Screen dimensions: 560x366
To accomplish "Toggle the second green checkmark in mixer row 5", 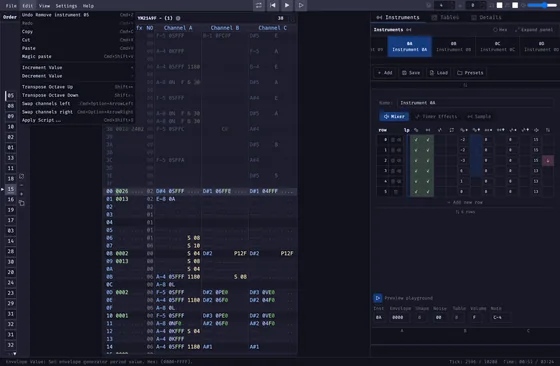I will coord(428,192).
